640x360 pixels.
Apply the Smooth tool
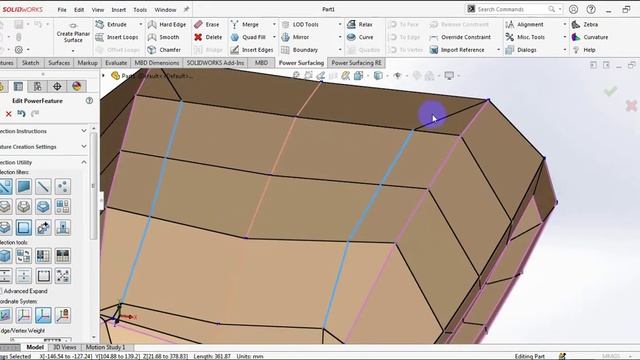(163, 37)
